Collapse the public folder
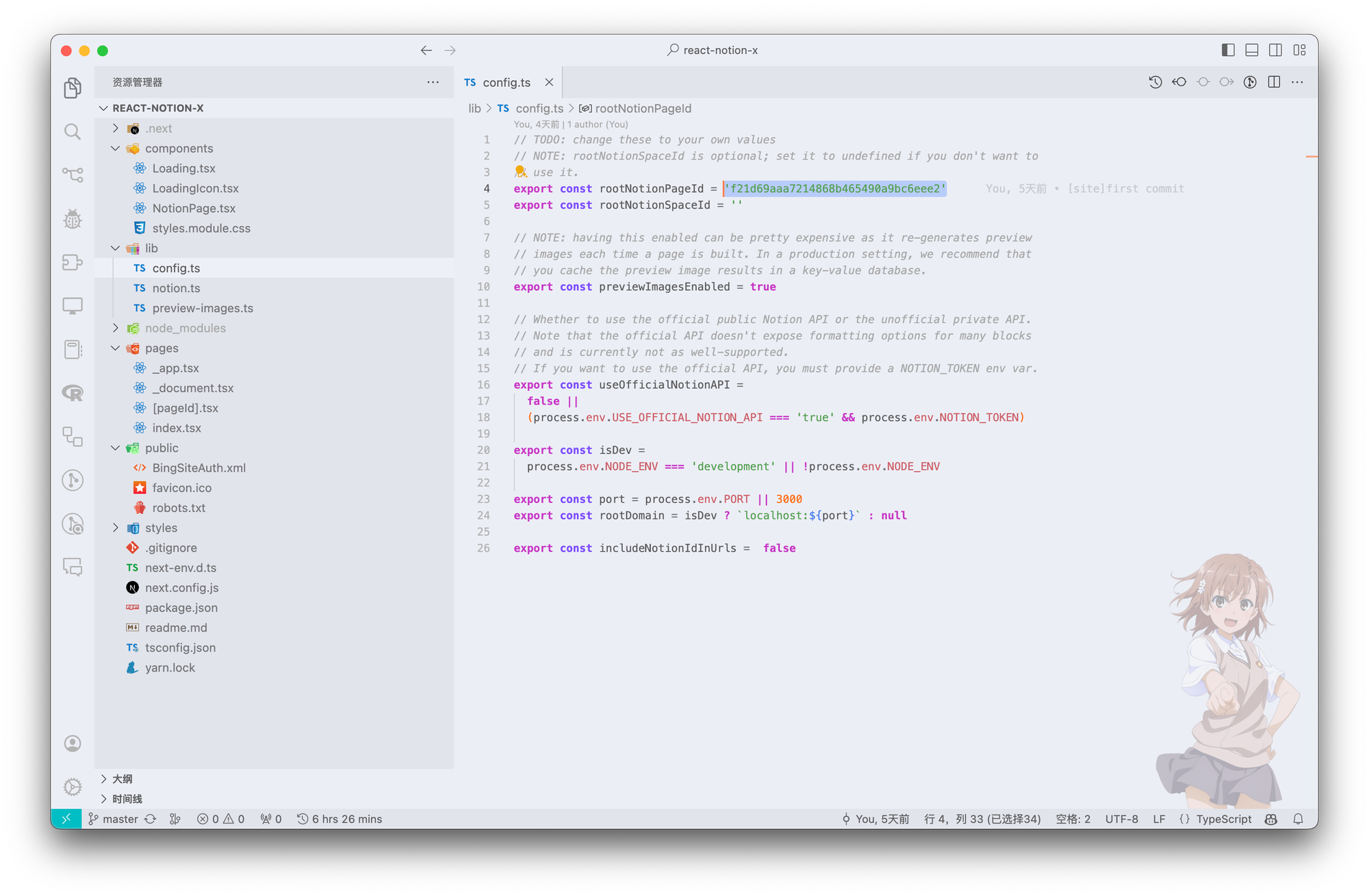The image size is (1369, 896). pyautogui.click(x=116, y=448)
